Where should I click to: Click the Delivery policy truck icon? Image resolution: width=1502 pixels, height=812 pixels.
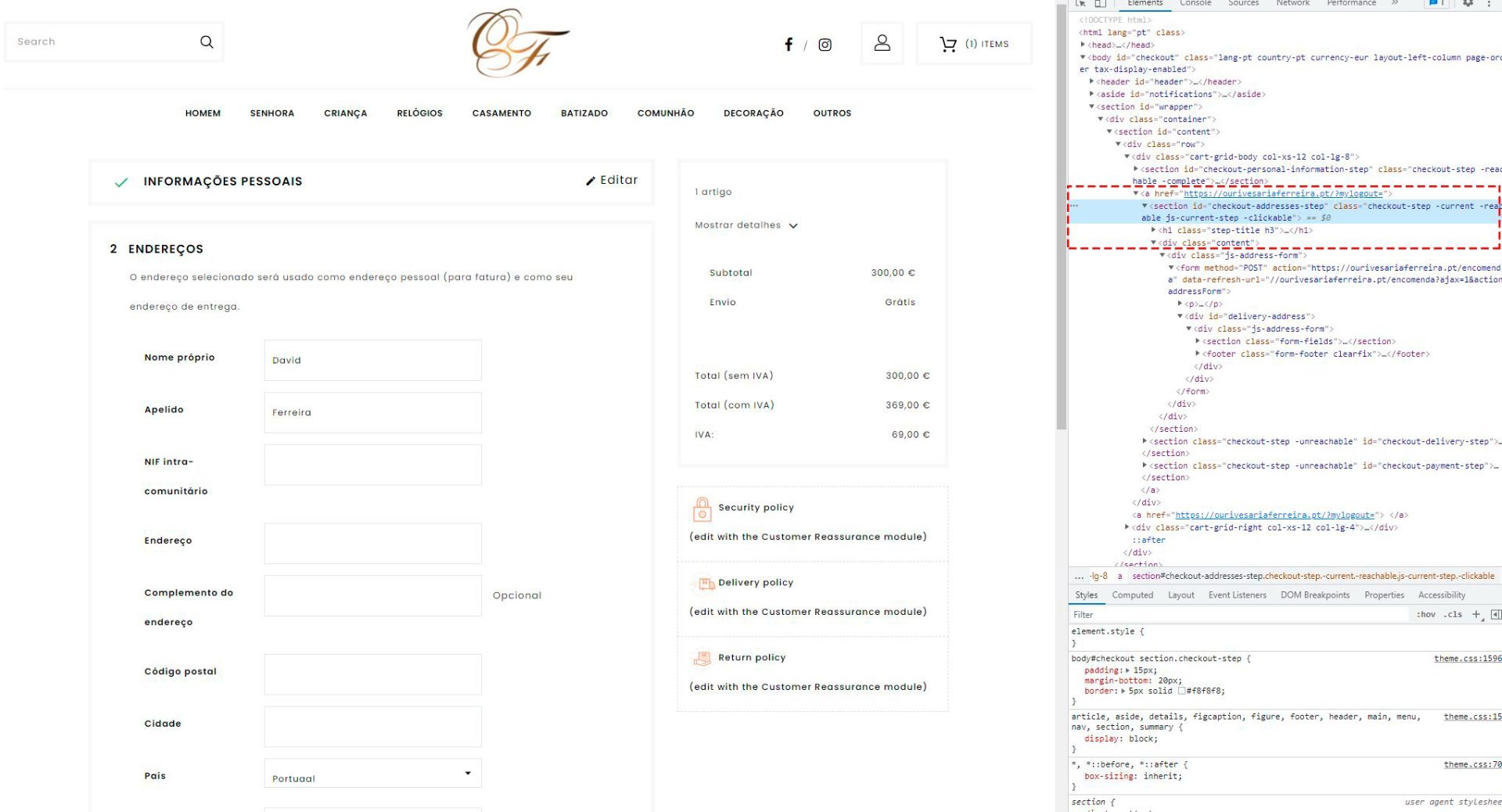[x=706, y=584]
